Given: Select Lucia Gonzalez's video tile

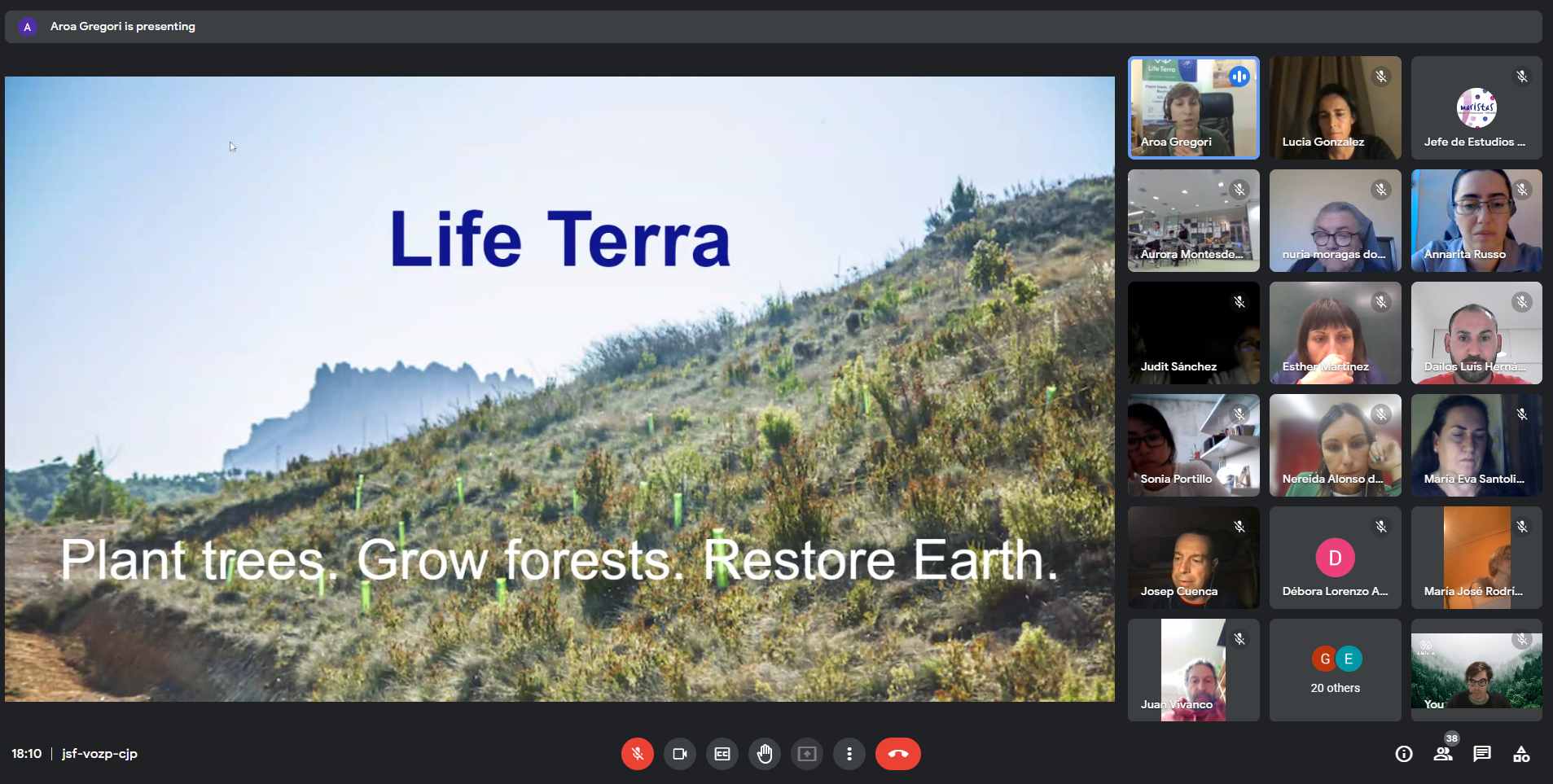Looking at the screenshot, I should tap(1336, 107).
